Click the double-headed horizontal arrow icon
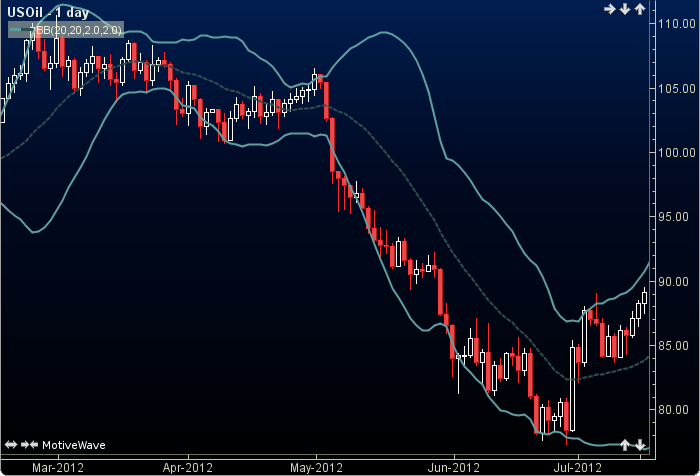 coord(11,445)
